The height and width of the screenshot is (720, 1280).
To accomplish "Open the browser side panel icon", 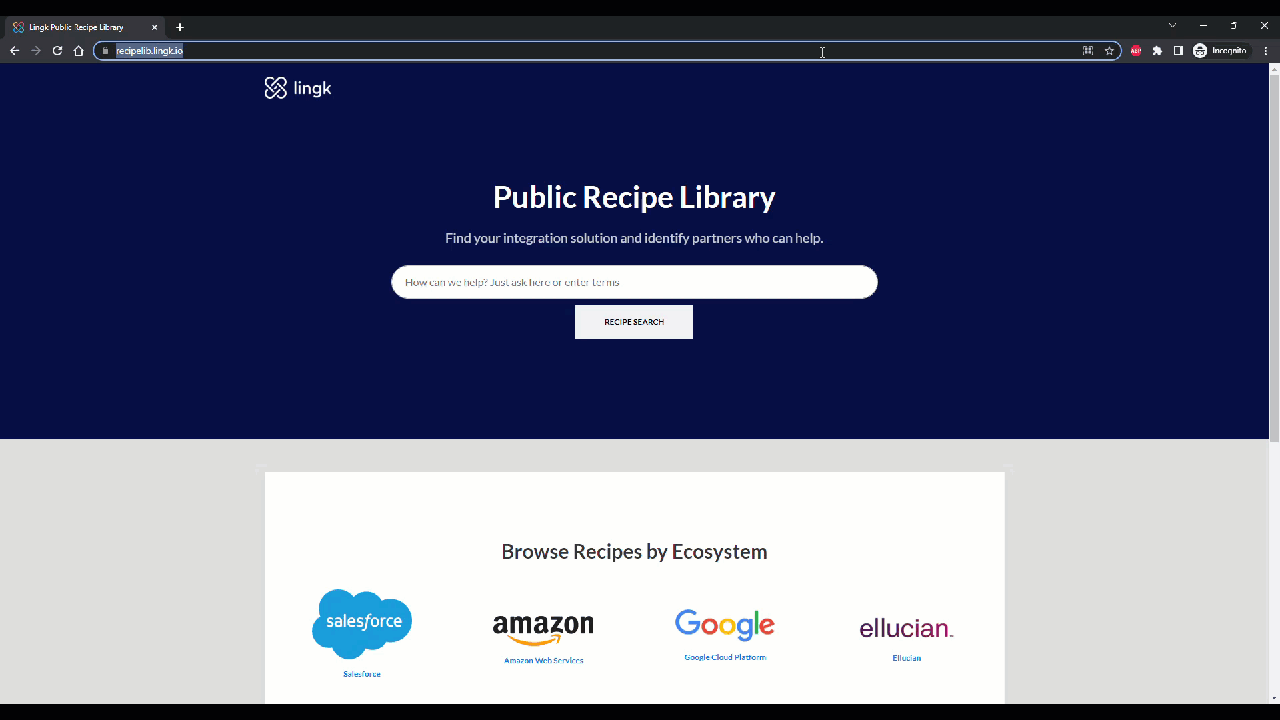I will (x=1178, y=50).
